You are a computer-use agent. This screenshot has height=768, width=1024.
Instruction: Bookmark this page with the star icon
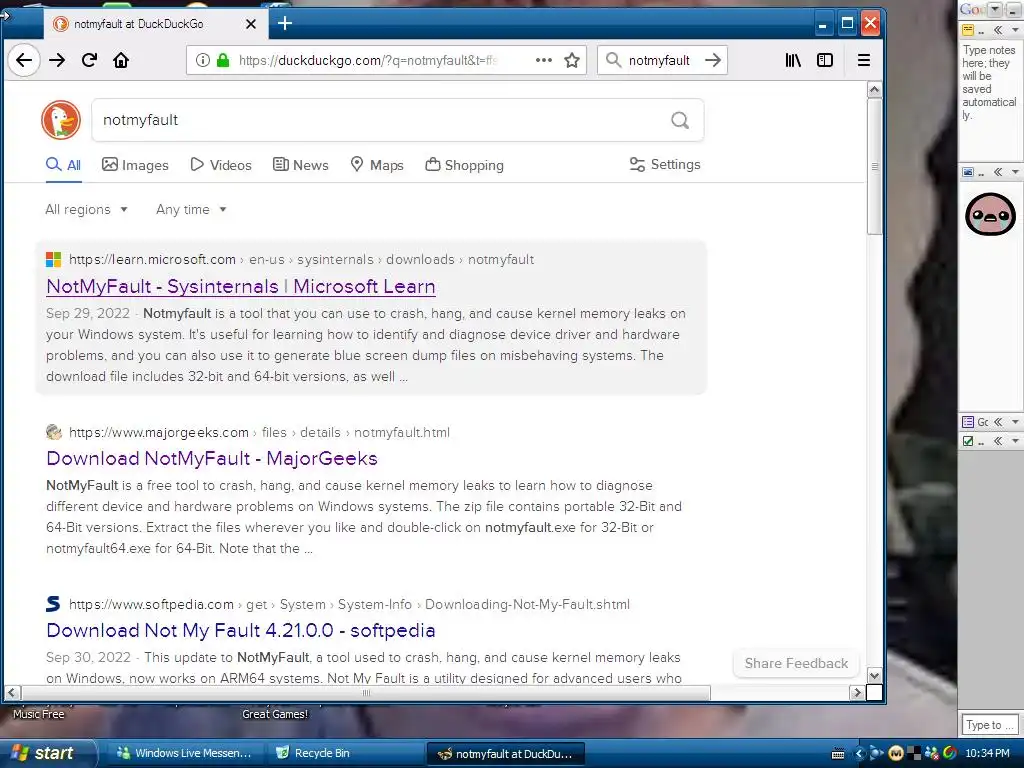click(x=572, y=60)
